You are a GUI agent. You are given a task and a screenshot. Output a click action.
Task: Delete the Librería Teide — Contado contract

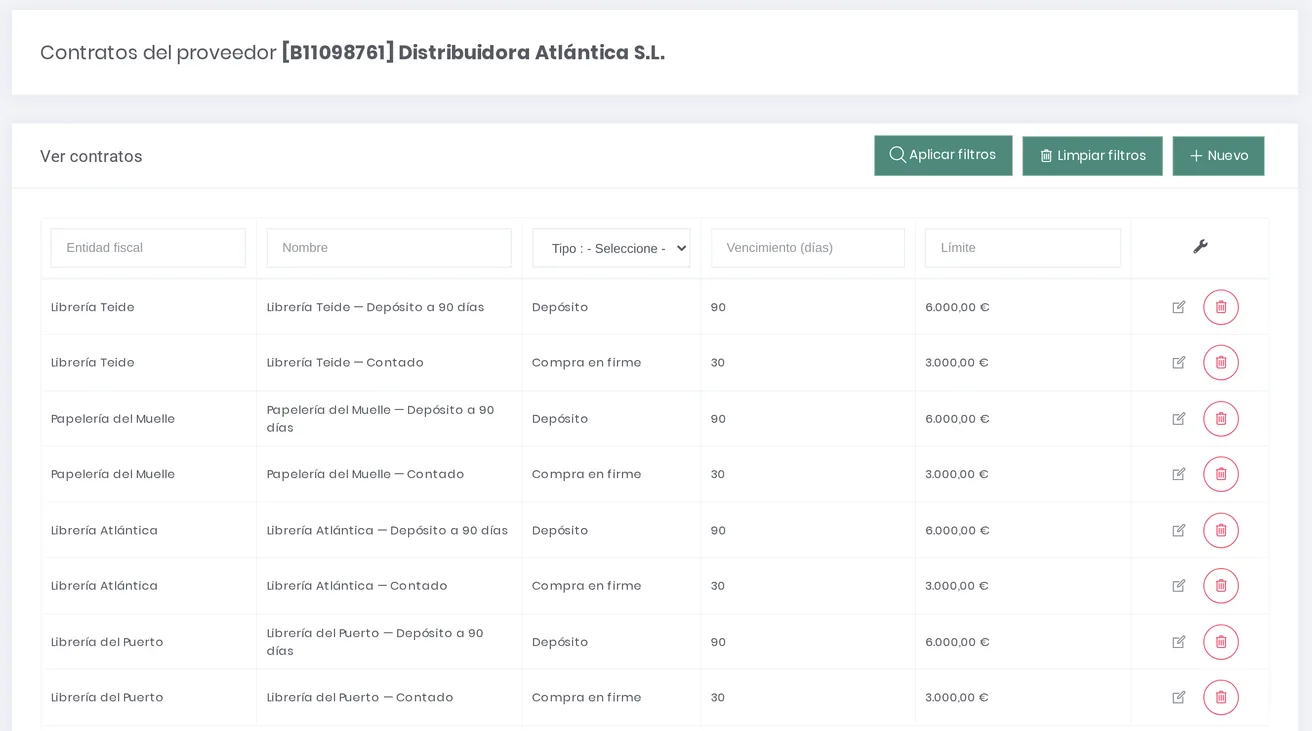(1221, 363)
